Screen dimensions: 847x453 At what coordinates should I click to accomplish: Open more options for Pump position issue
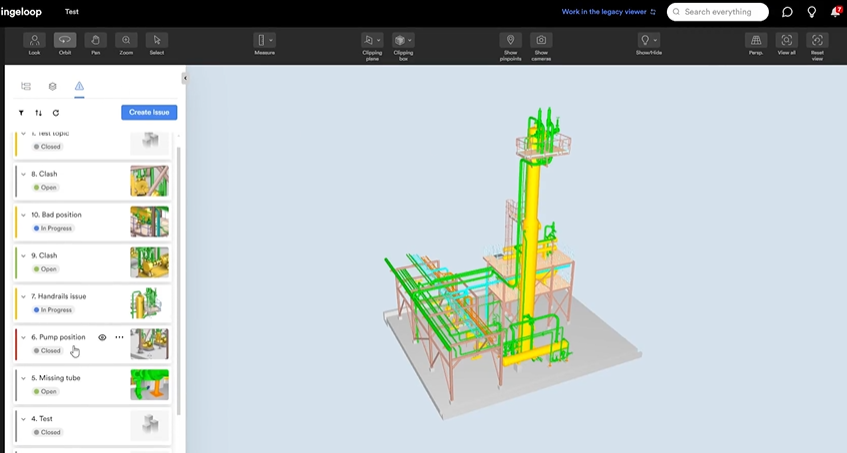tap(119, 337)
